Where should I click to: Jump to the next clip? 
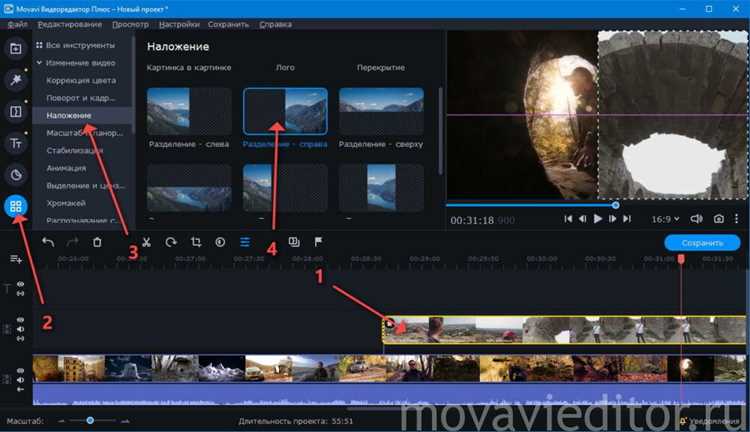[627, 219]
